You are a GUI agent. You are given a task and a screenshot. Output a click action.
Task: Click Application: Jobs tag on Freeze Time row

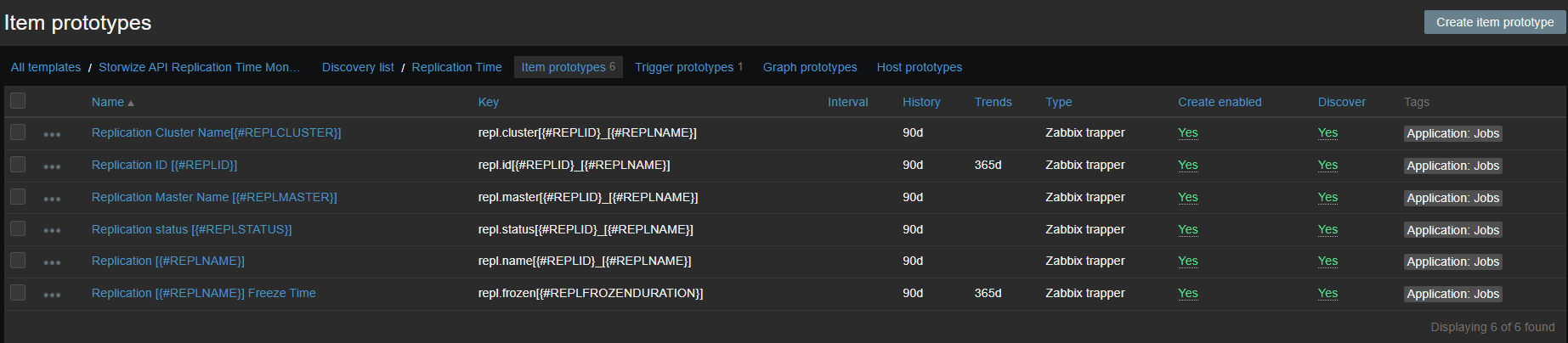(1452, 294)
